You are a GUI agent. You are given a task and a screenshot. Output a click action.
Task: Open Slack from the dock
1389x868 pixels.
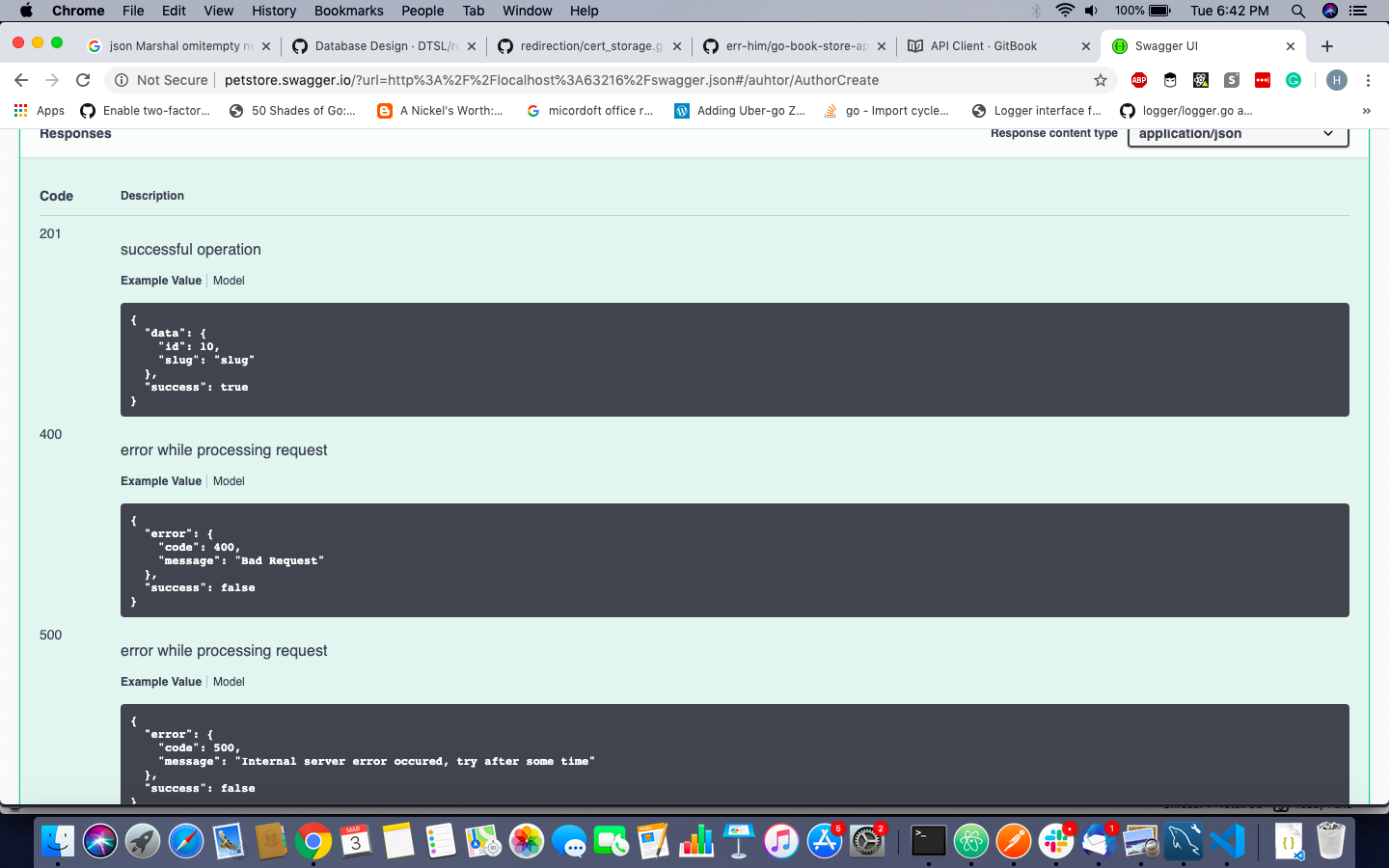coord(1055,841)
